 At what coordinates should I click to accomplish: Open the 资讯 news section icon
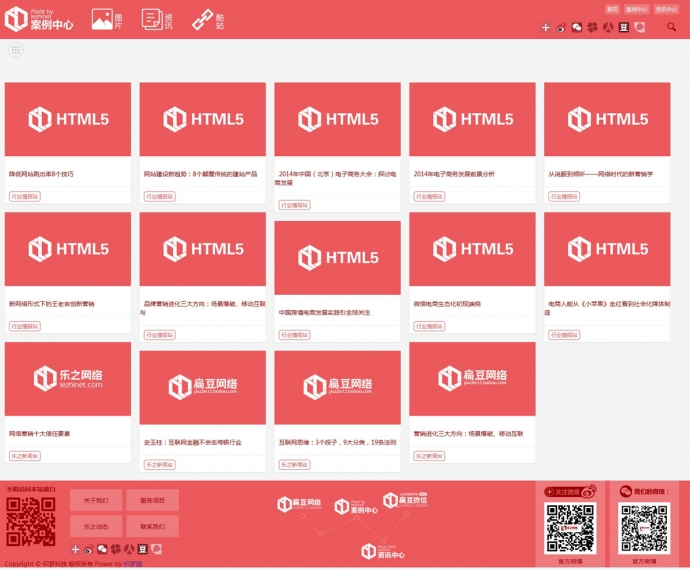click(x=157, y=20)
